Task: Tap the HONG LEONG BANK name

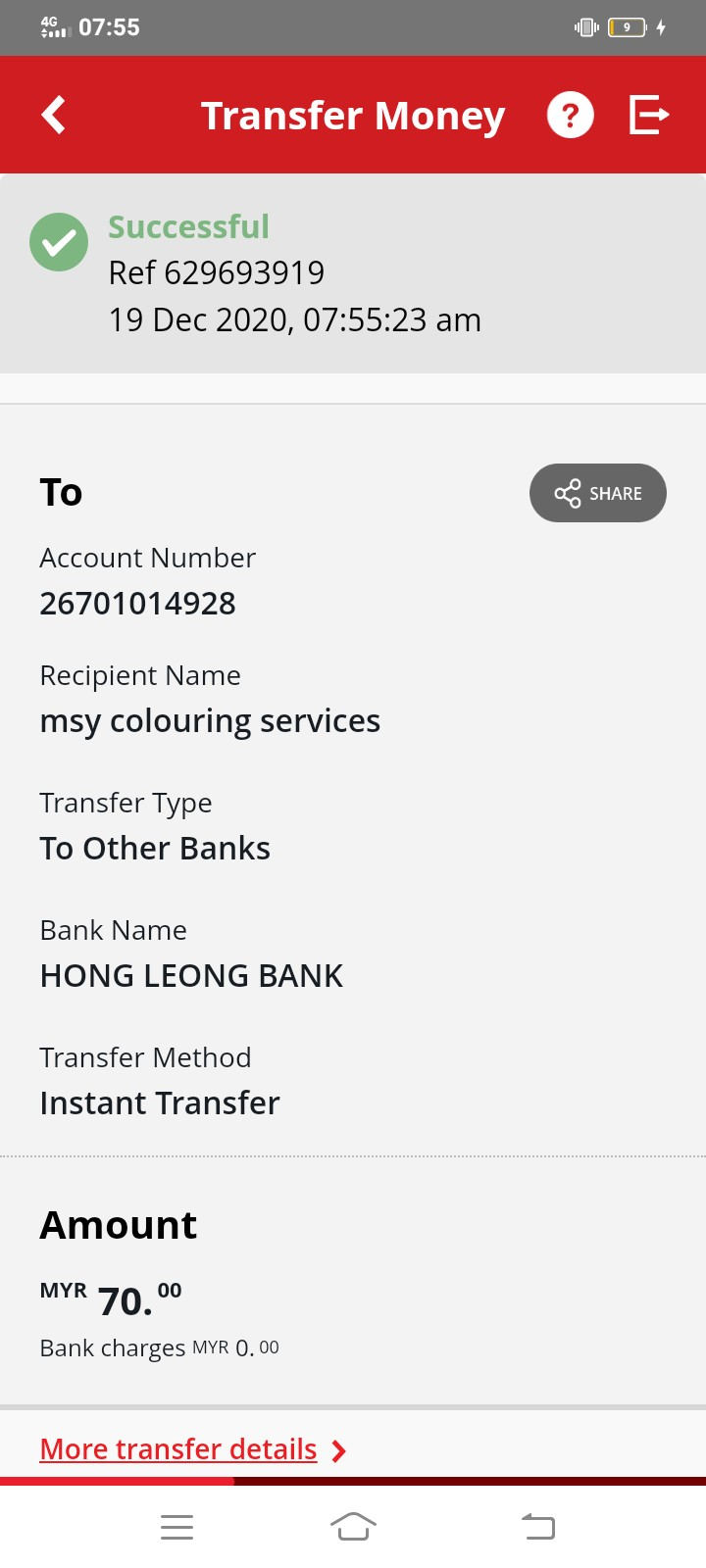Action: (x=191, y=976)
